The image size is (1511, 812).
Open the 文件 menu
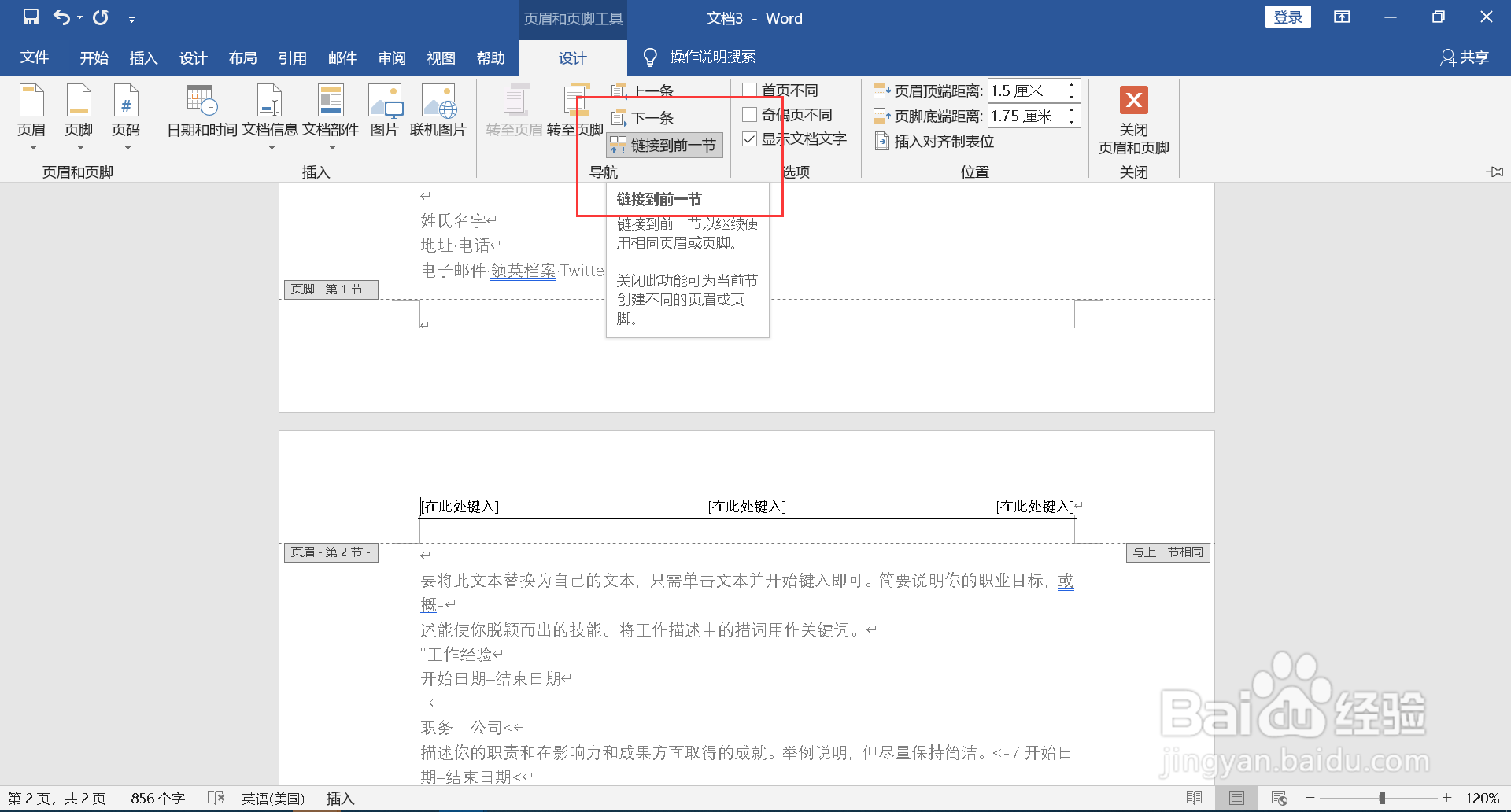[x=35, y=57]
